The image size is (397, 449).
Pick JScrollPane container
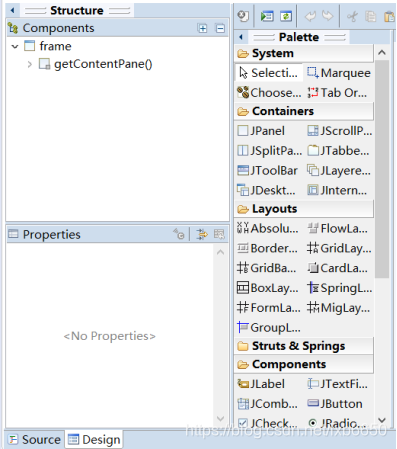click(339, 131)
